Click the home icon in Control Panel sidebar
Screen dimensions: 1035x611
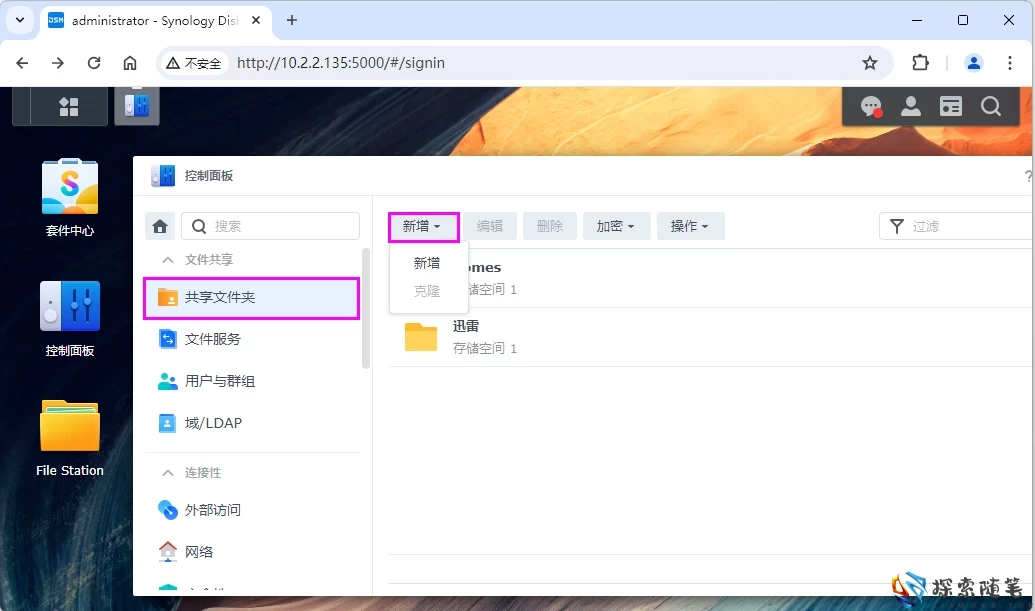coord(159,226)
